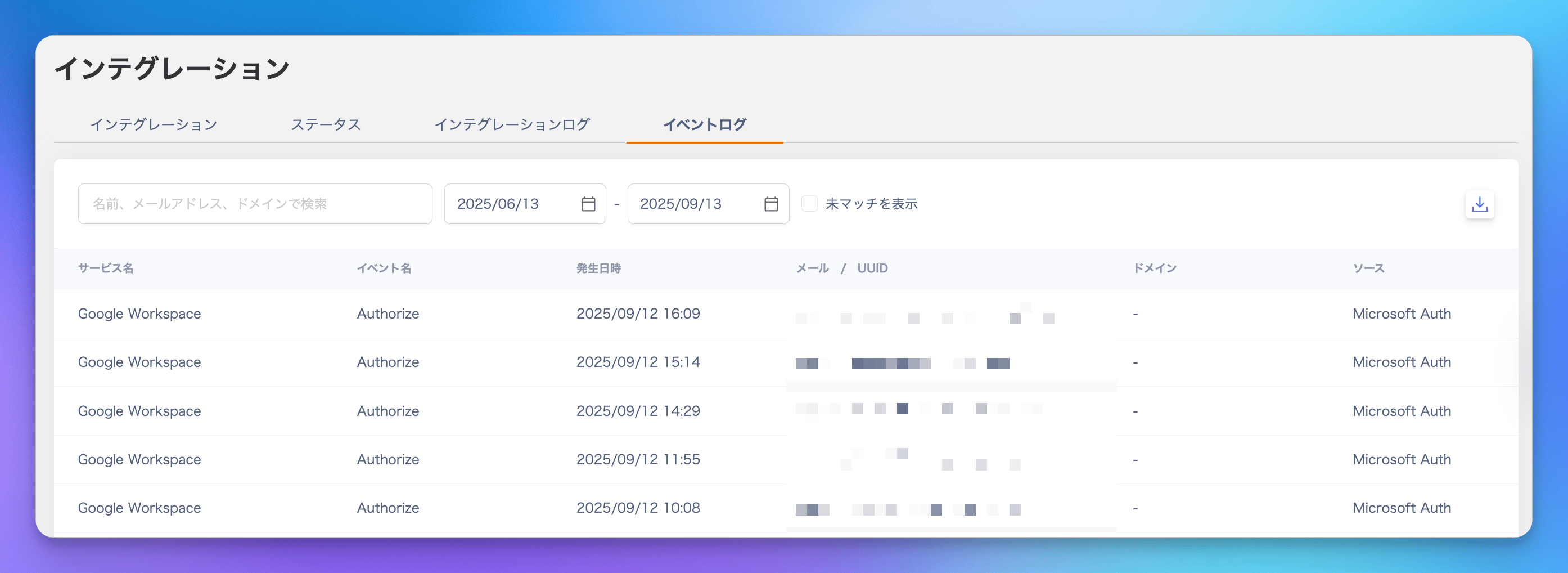1568x573 pixels.
Task: Open calendar icon in start date 2025/06/13
Action: pyautogui.click(x=588, y=204)
